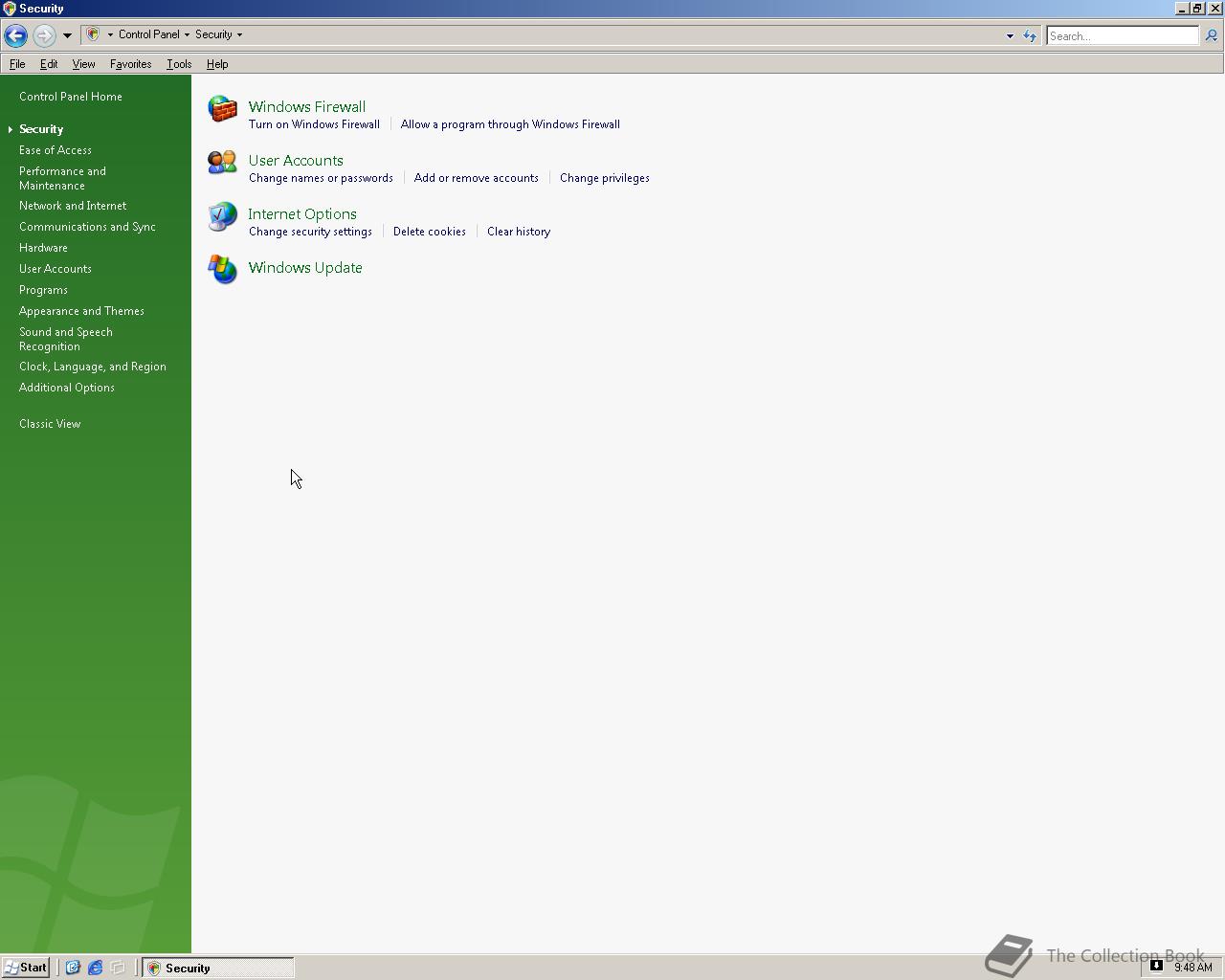
Task: Click the User Accounts people icon
Action: [222, 163]
